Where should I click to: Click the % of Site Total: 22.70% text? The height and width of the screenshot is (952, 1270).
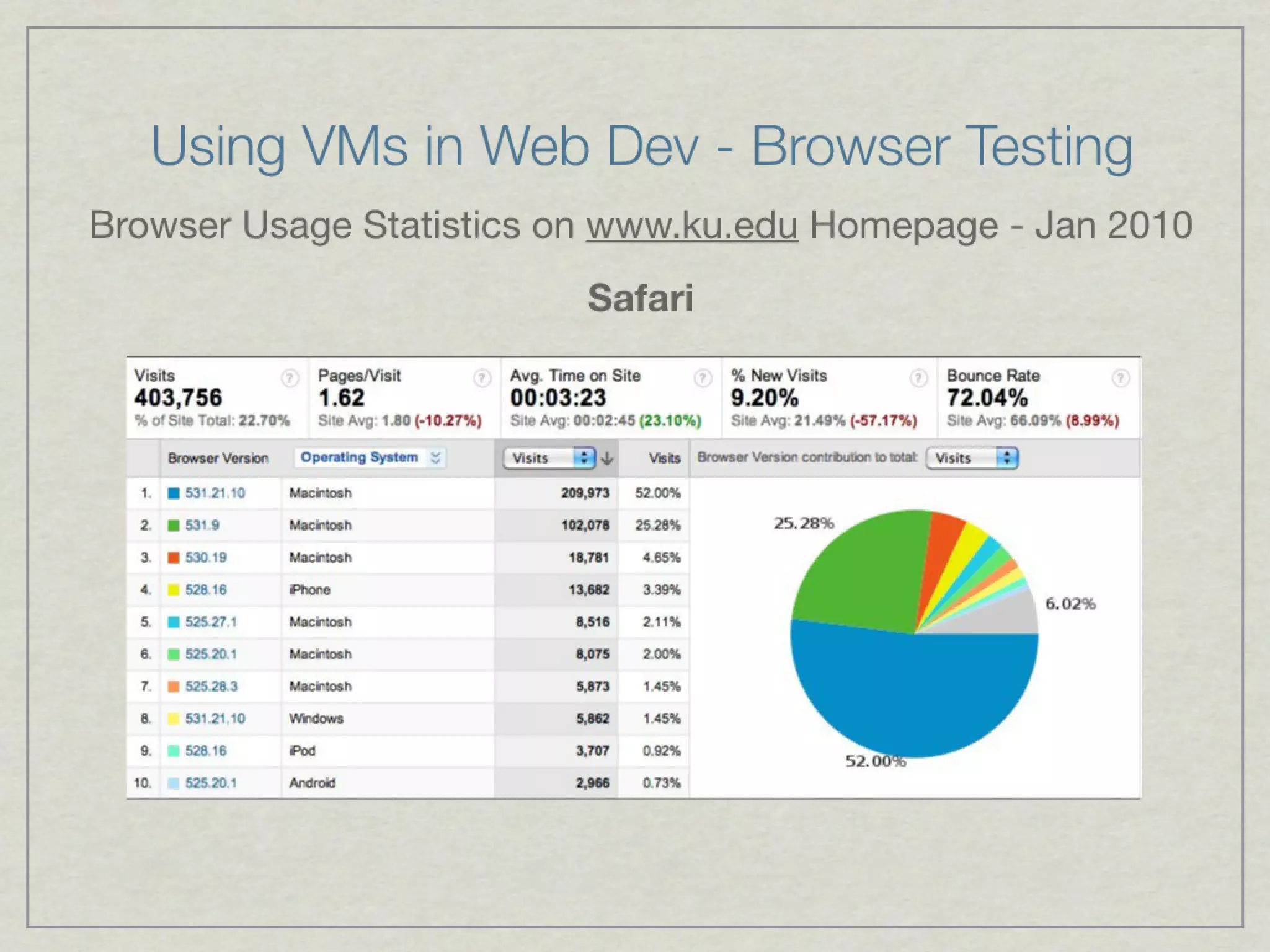(x=212, y=421)
